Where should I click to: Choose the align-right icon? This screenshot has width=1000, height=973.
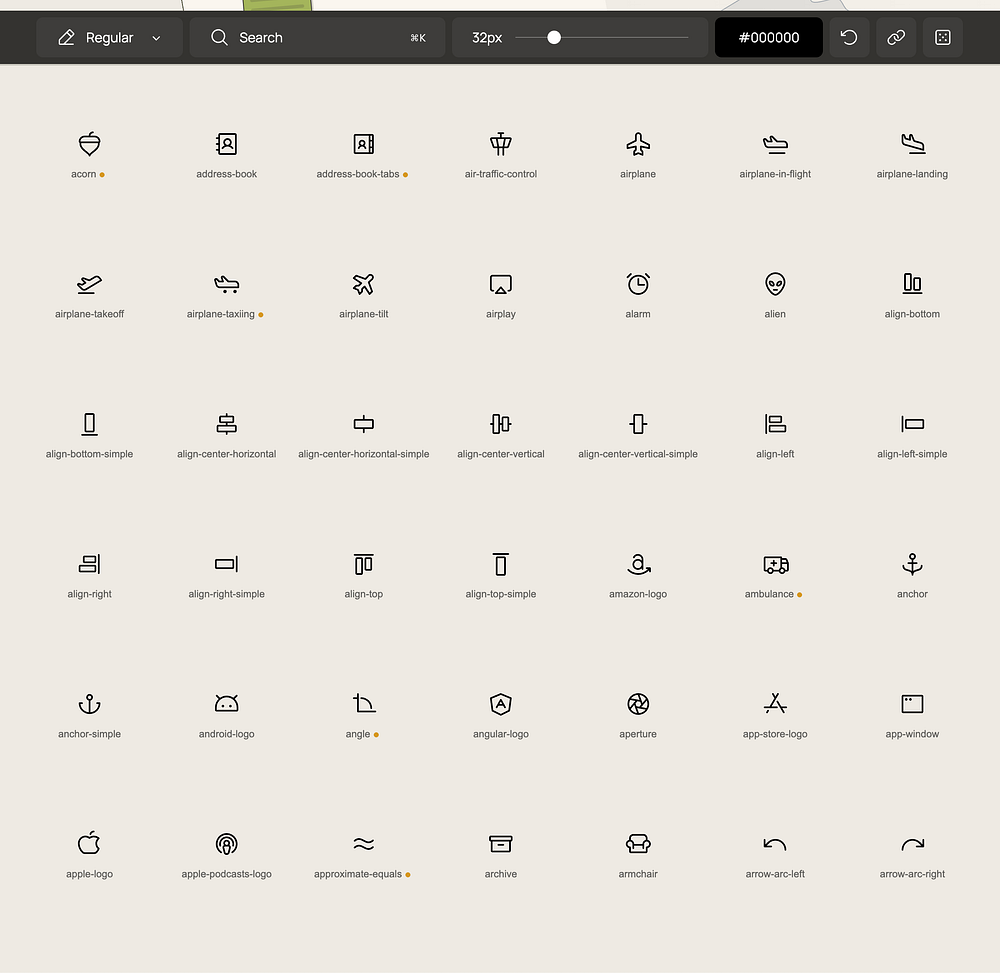tap(89, 564)
